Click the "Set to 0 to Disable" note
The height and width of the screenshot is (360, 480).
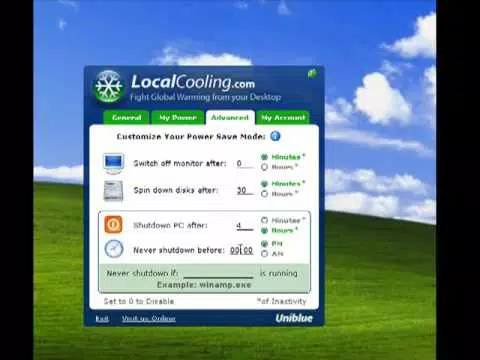(x=139, y=301)
